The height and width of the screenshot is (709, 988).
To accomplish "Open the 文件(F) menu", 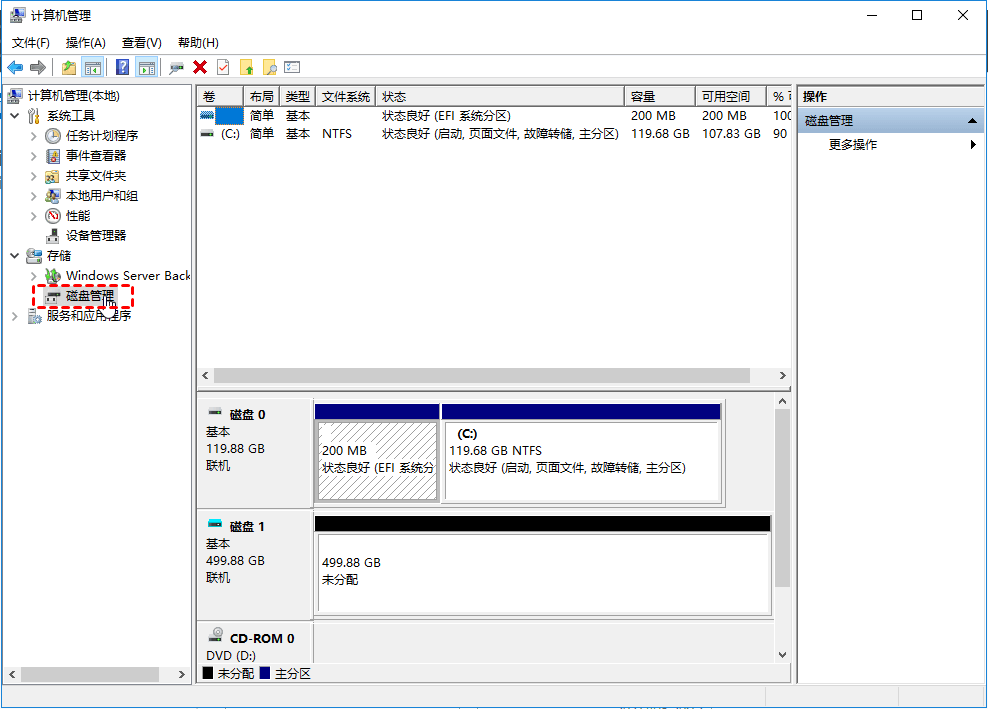I will [x=31, y=43].
